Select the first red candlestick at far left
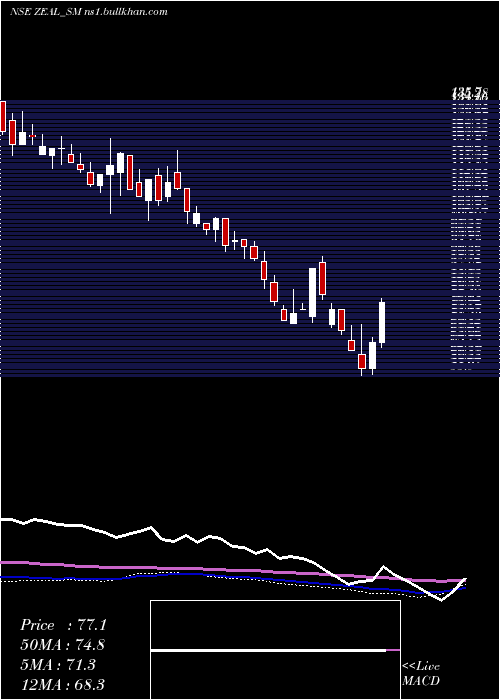 click(3, 117)
